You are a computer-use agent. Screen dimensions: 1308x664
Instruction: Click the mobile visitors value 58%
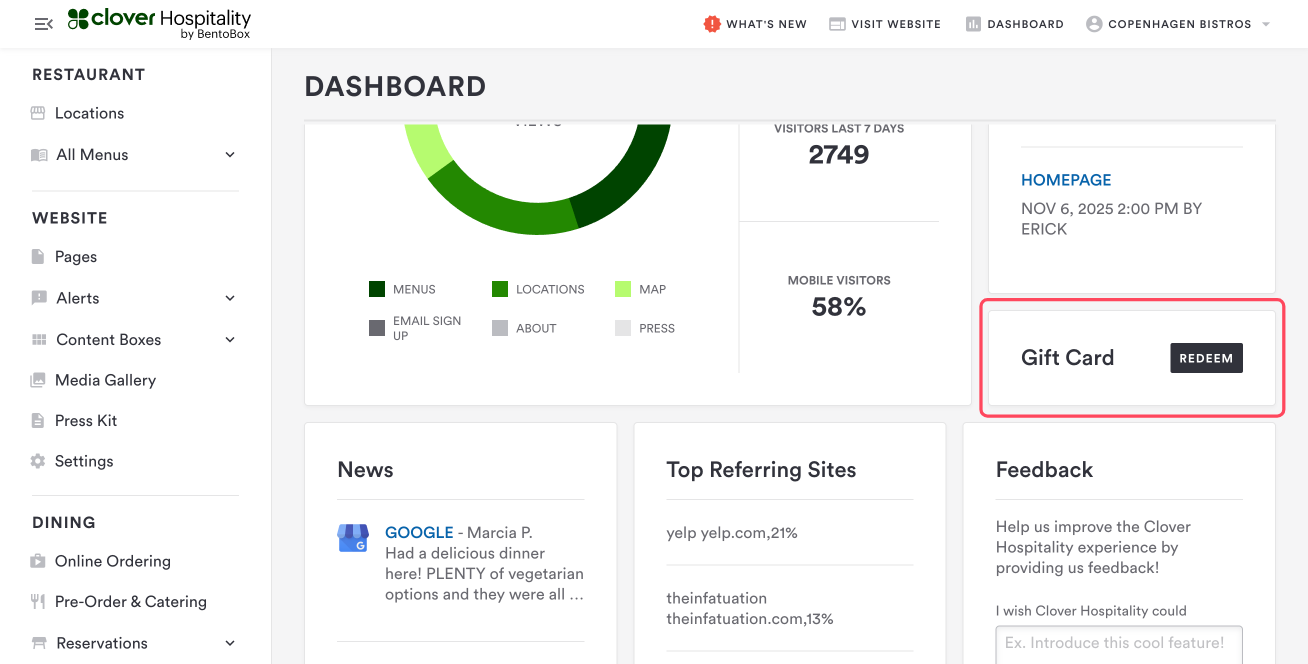(x=839, y=307)
